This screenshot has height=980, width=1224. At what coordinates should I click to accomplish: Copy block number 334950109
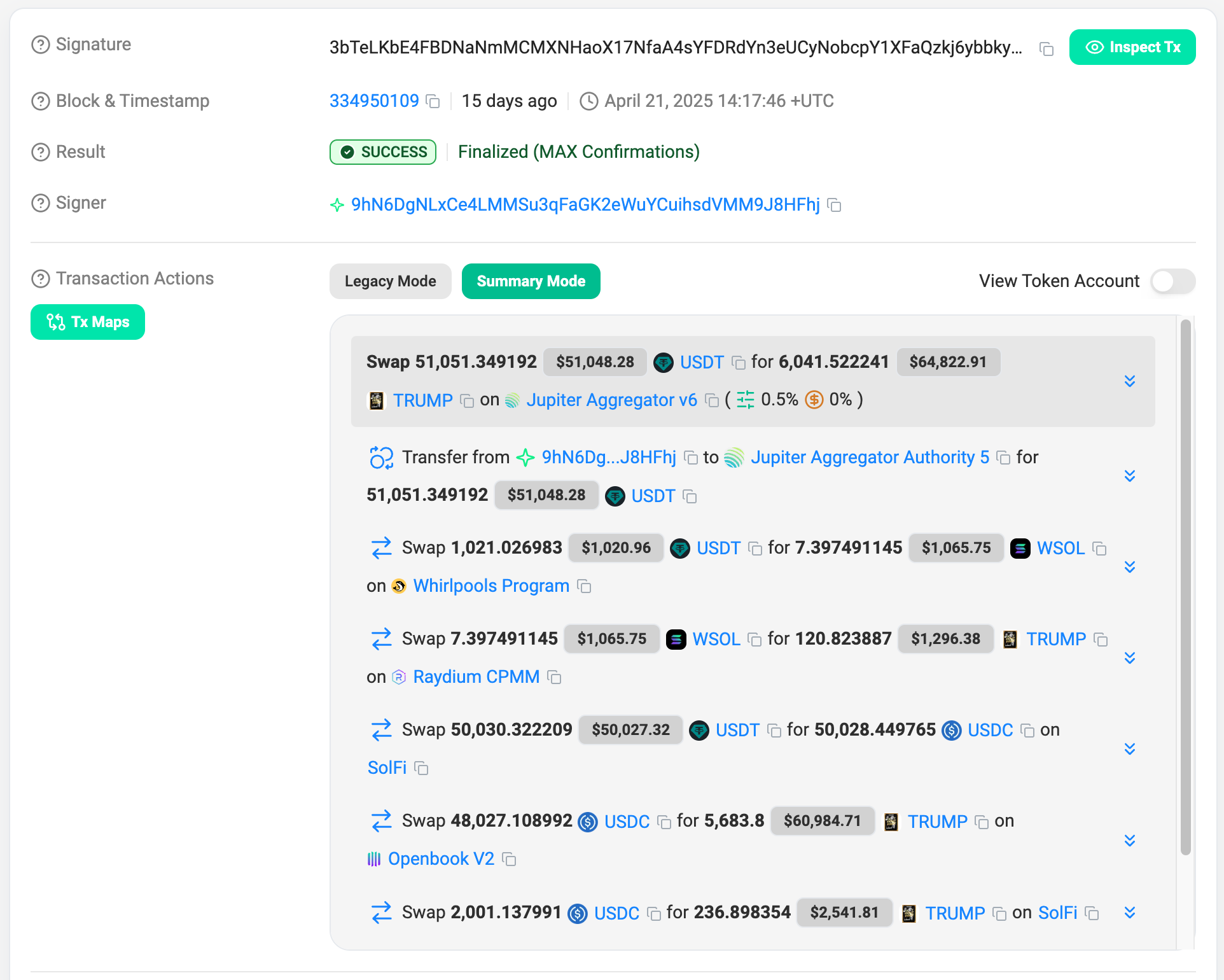click(433, 102)
